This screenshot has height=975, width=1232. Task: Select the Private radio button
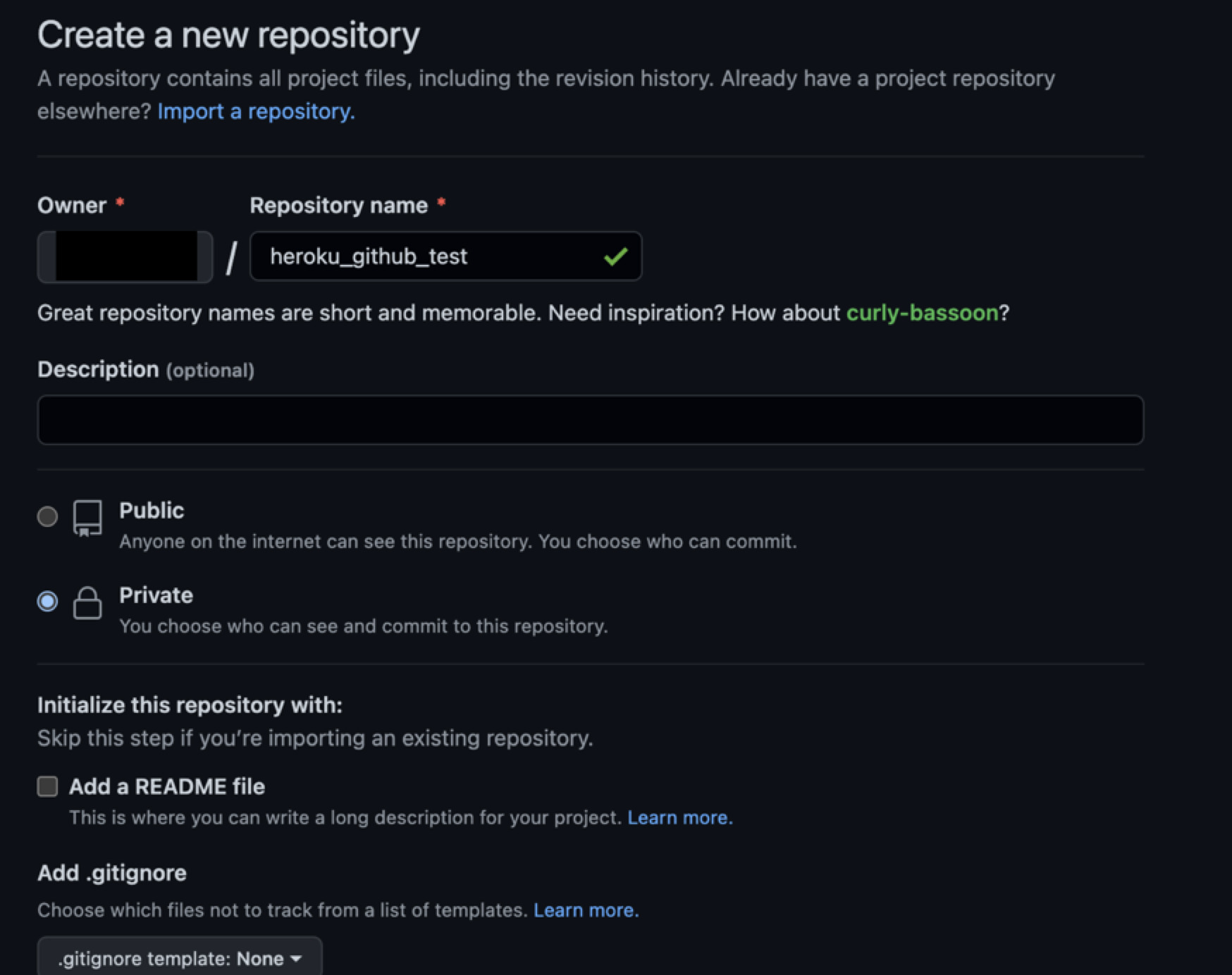(47, 600)
